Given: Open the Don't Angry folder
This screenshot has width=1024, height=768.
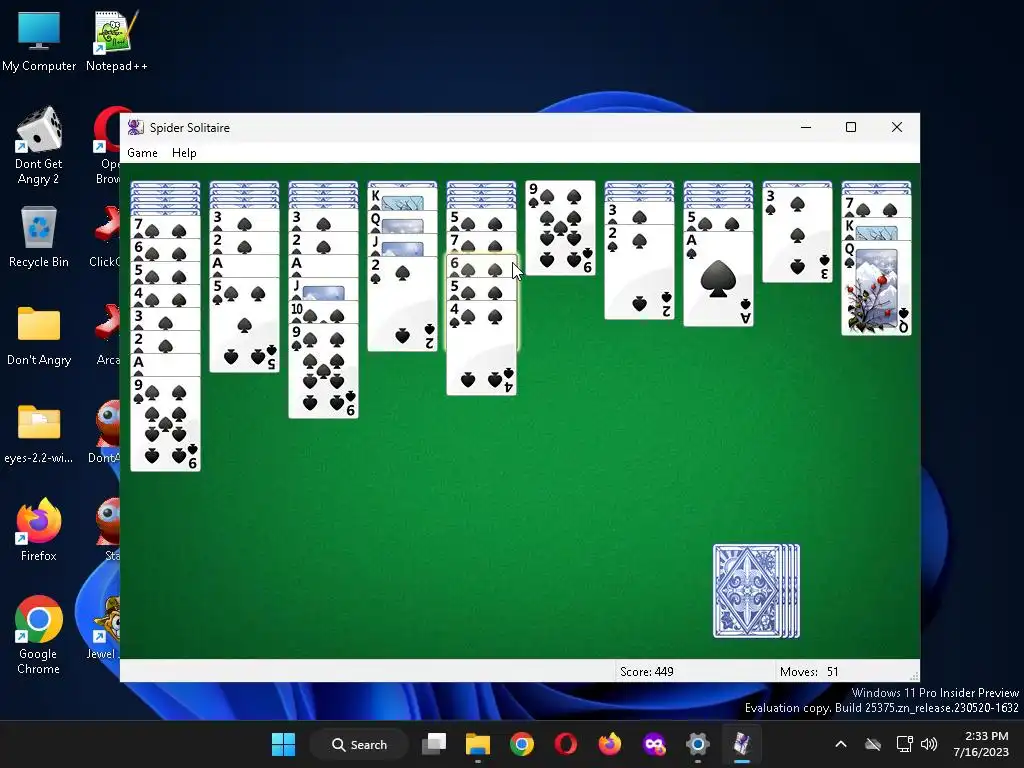Looking at the screenshot, I should pyautogui.click(x=39, y=335).
